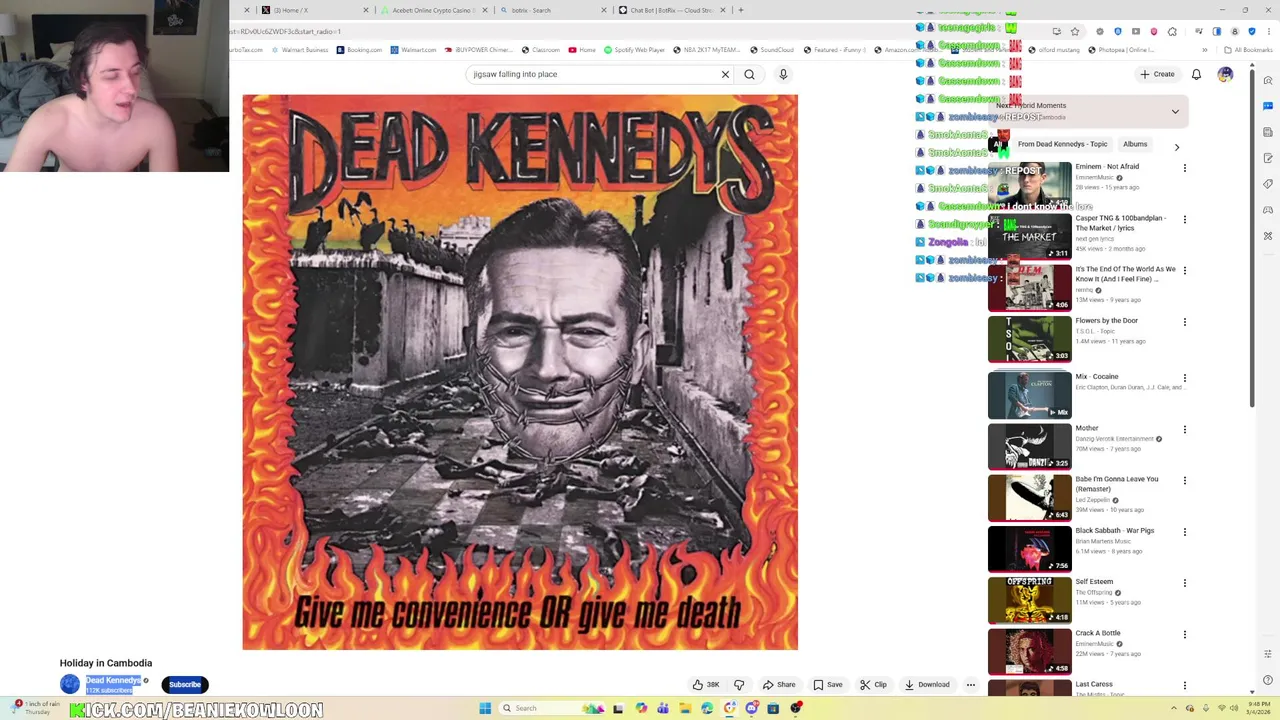
Task: Select the 'From Dead Kennedys - Topic' chip
Action: [x=1062, y=144]
